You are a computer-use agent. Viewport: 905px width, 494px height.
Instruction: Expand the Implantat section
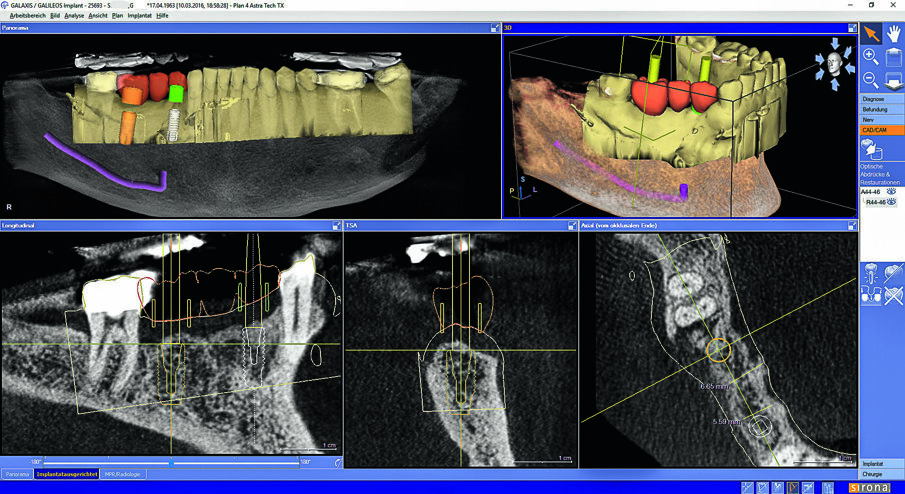point(882,463)
